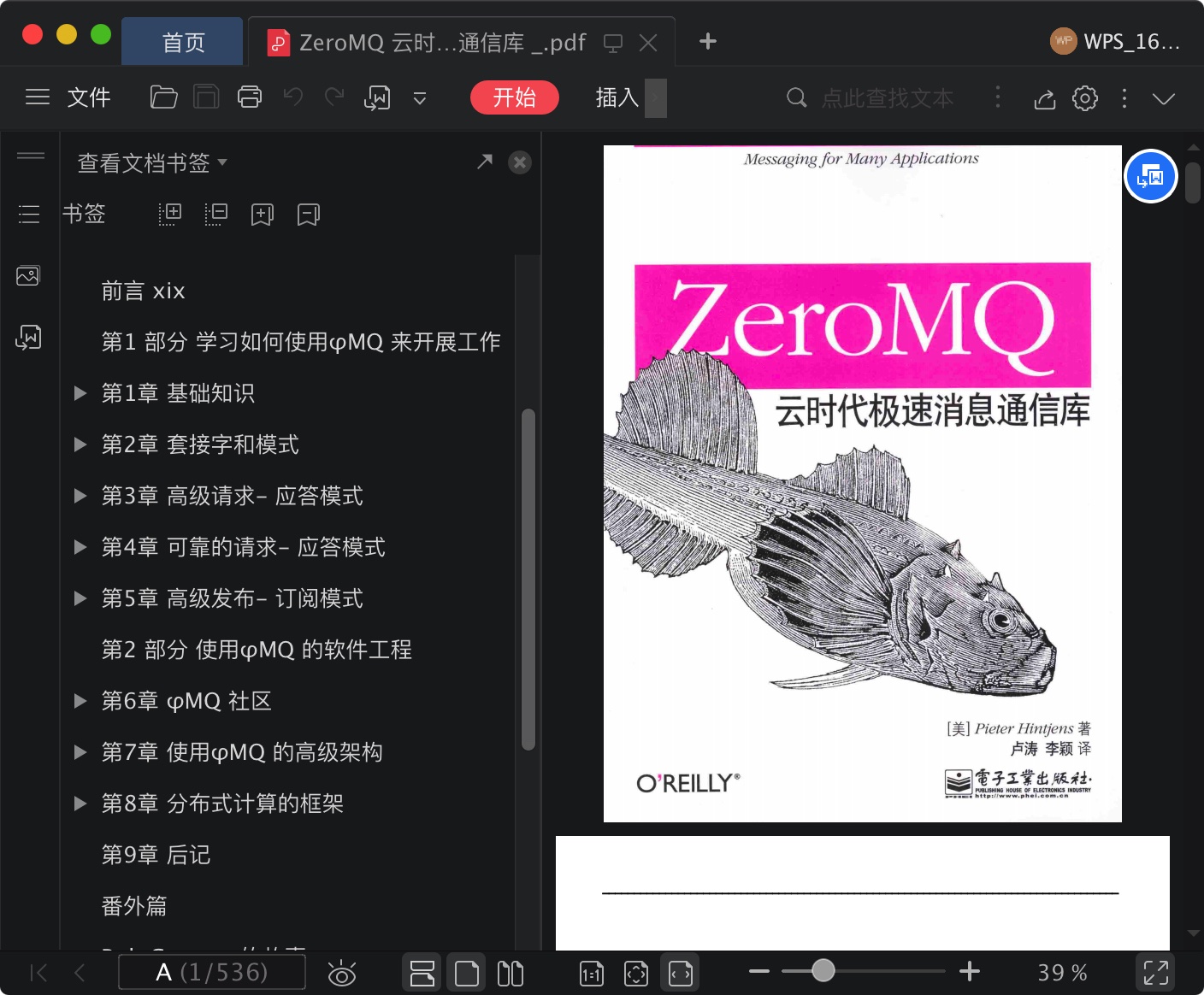Click the zoom in plus button
1204x995 pixels.
(x=970, y=971)
